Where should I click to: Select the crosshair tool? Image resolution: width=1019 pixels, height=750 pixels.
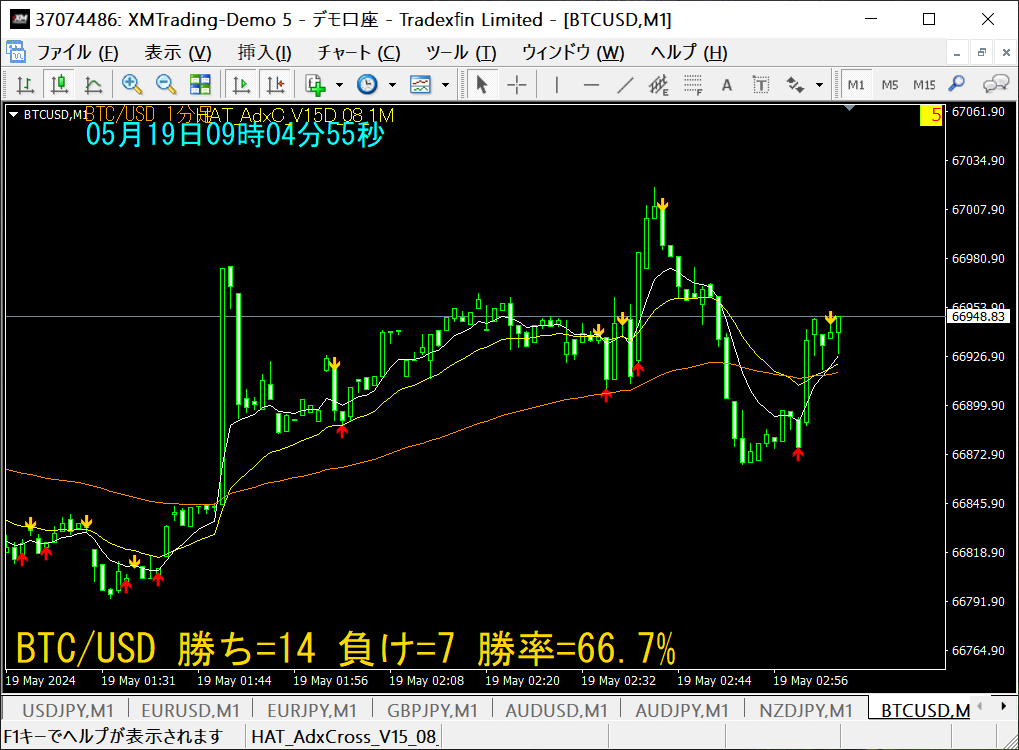[517, 84]
